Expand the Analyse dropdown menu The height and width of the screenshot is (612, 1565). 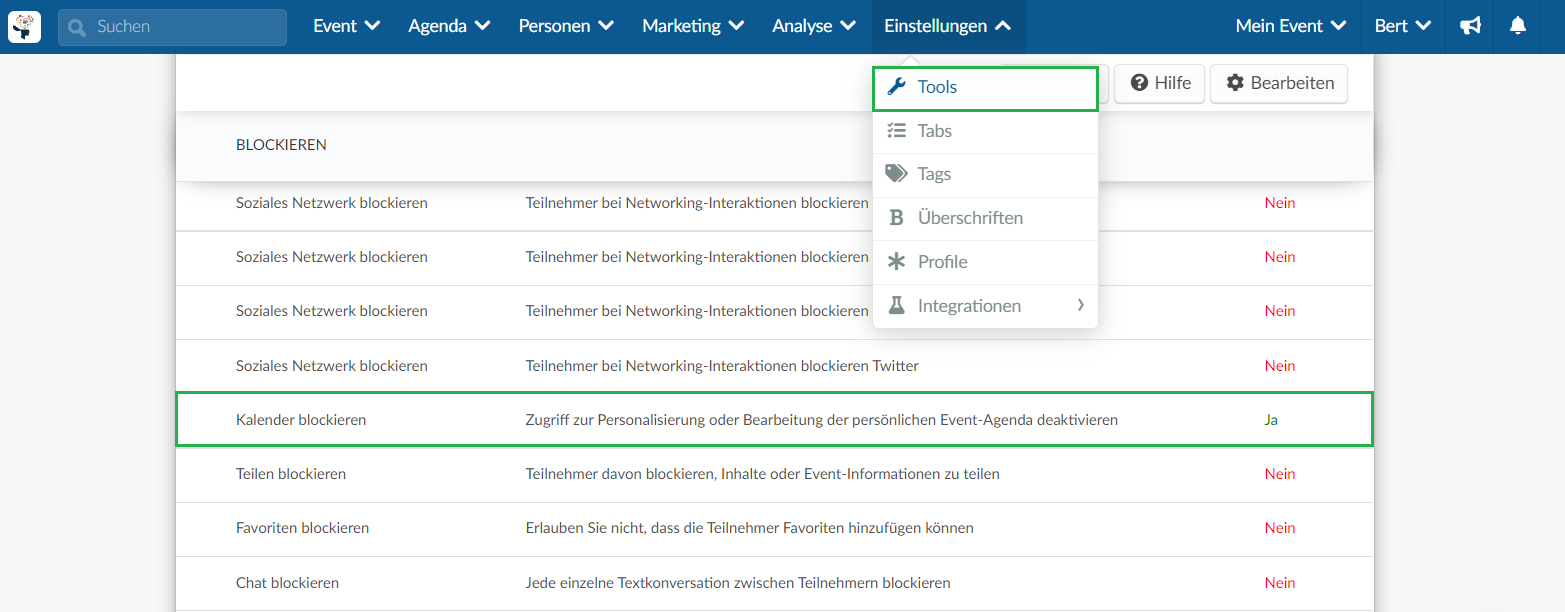click(x=814, y=27)
